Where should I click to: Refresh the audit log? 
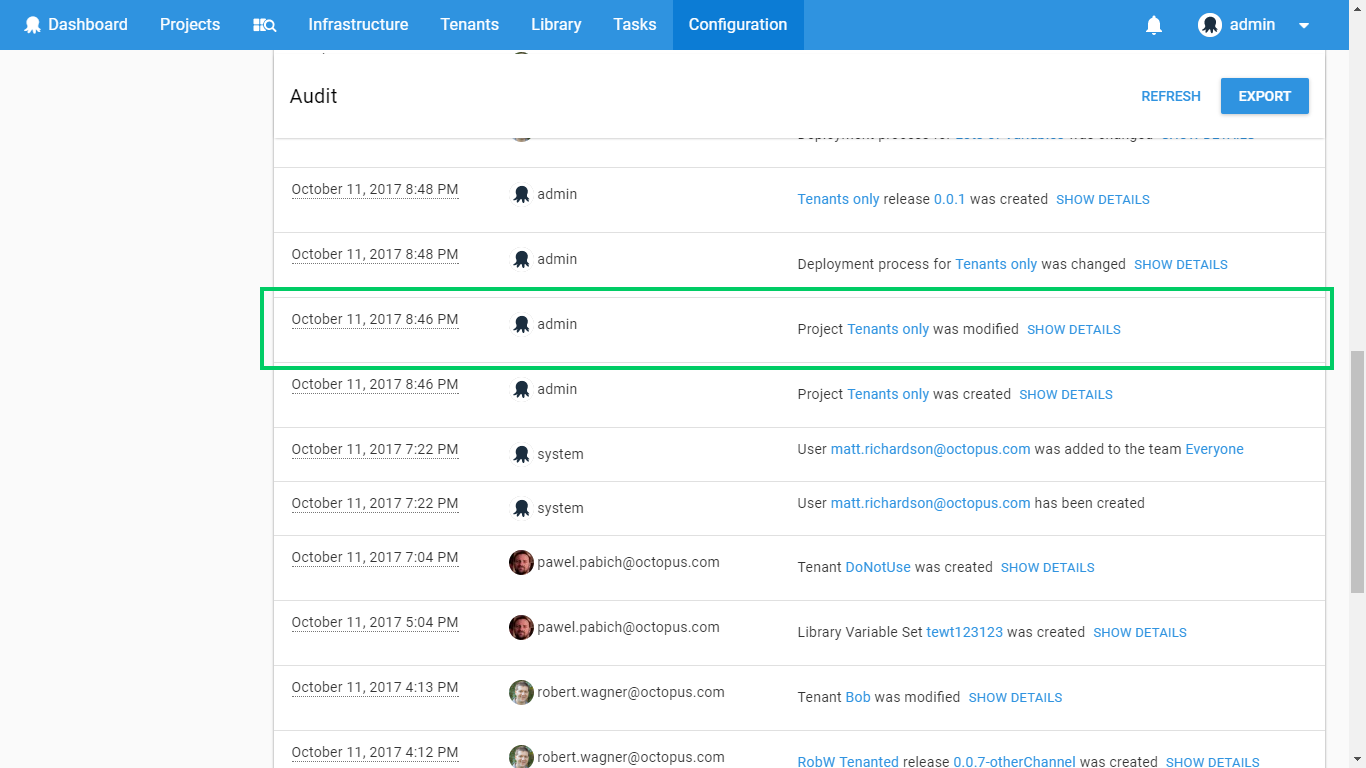(x=1170, y=96)
